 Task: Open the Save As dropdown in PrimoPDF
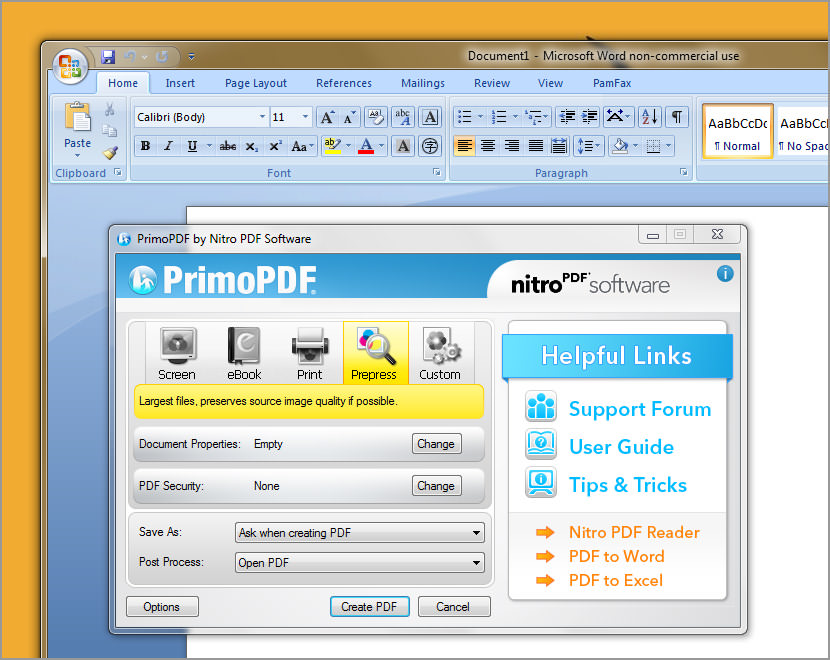pos(477,532)
